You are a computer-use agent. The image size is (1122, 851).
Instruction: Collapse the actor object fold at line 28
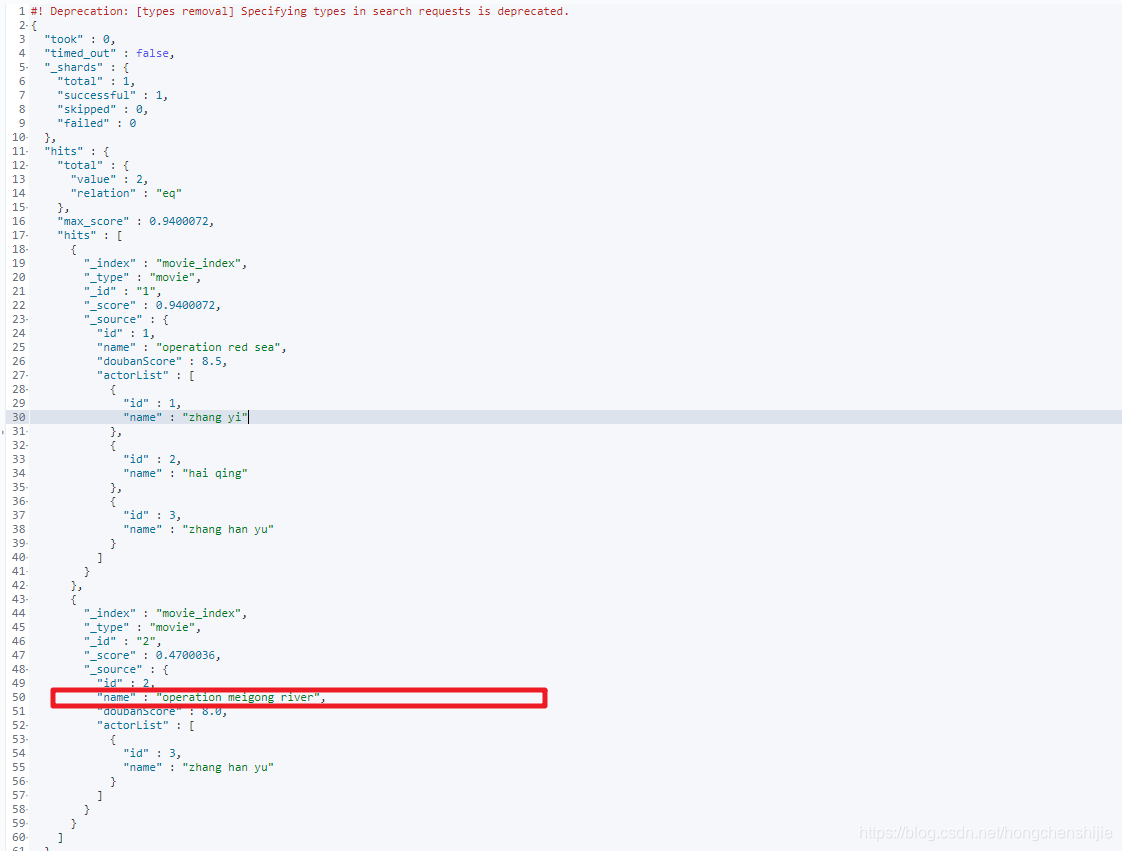point(27,389)
